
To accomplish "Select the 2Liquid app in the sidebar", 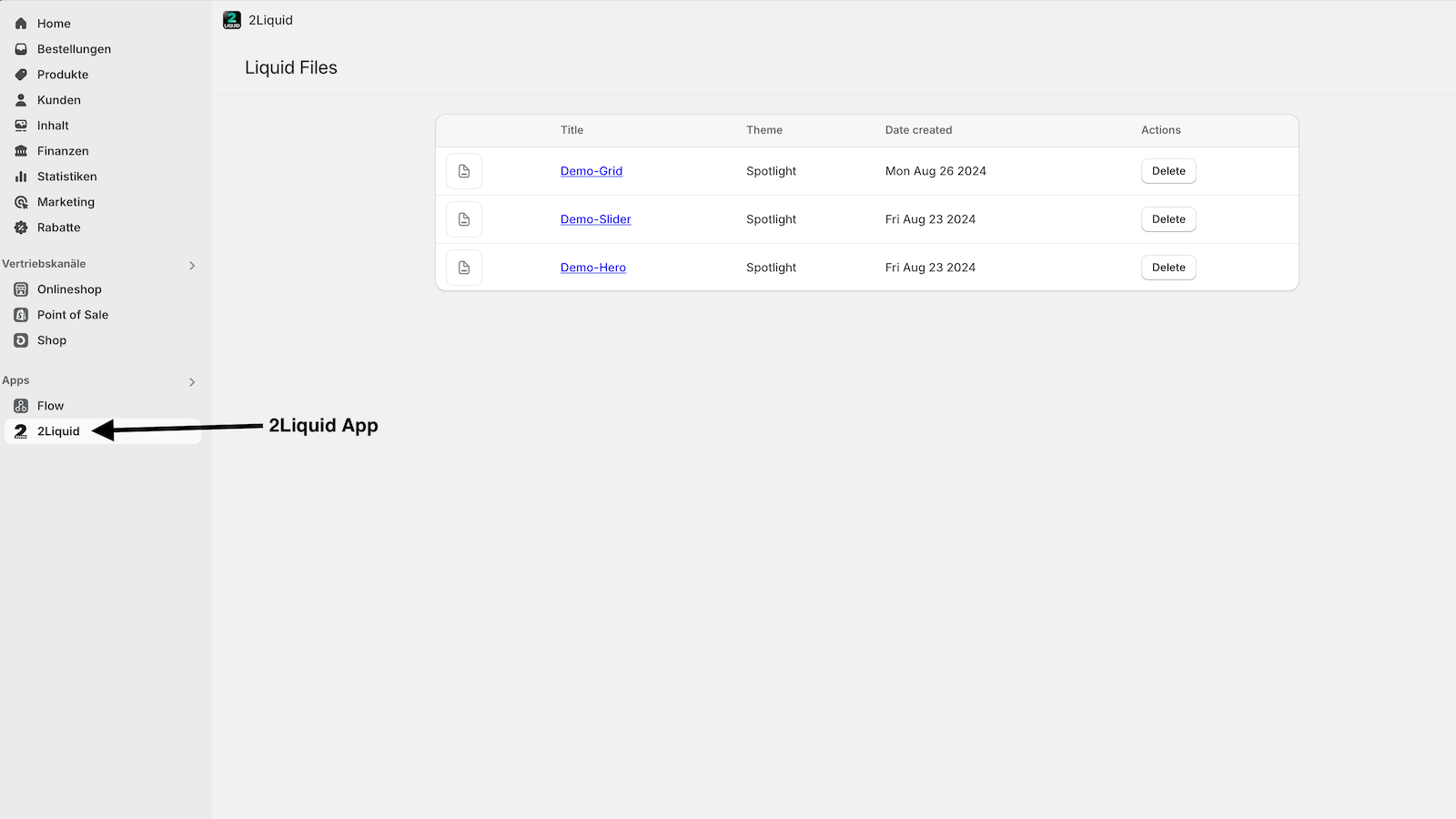I will click(58, 430).
